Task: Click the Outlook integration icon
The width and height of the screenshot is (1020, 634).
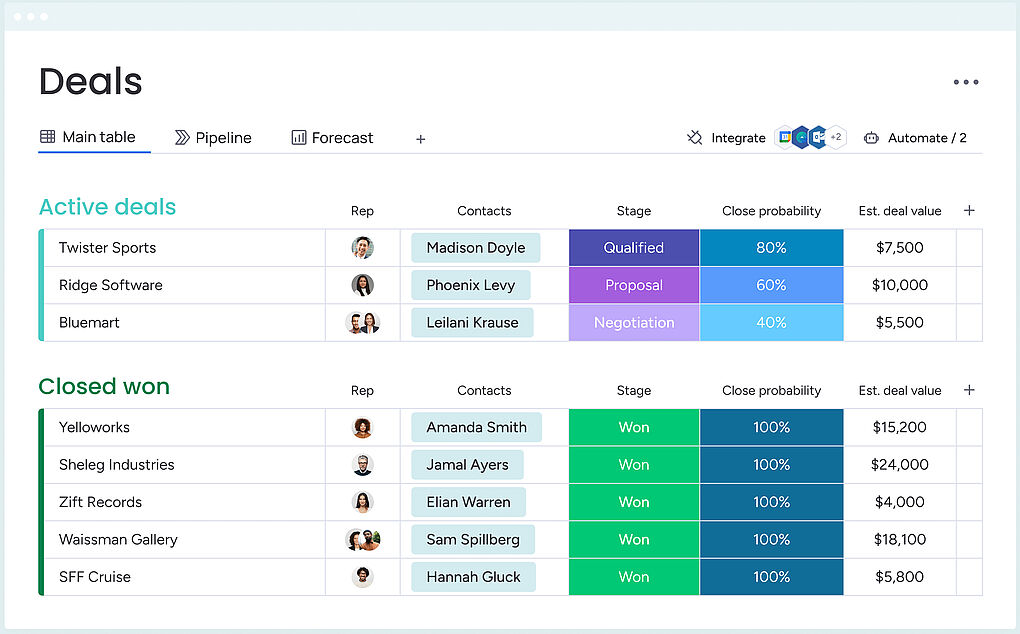Action: 817,137
